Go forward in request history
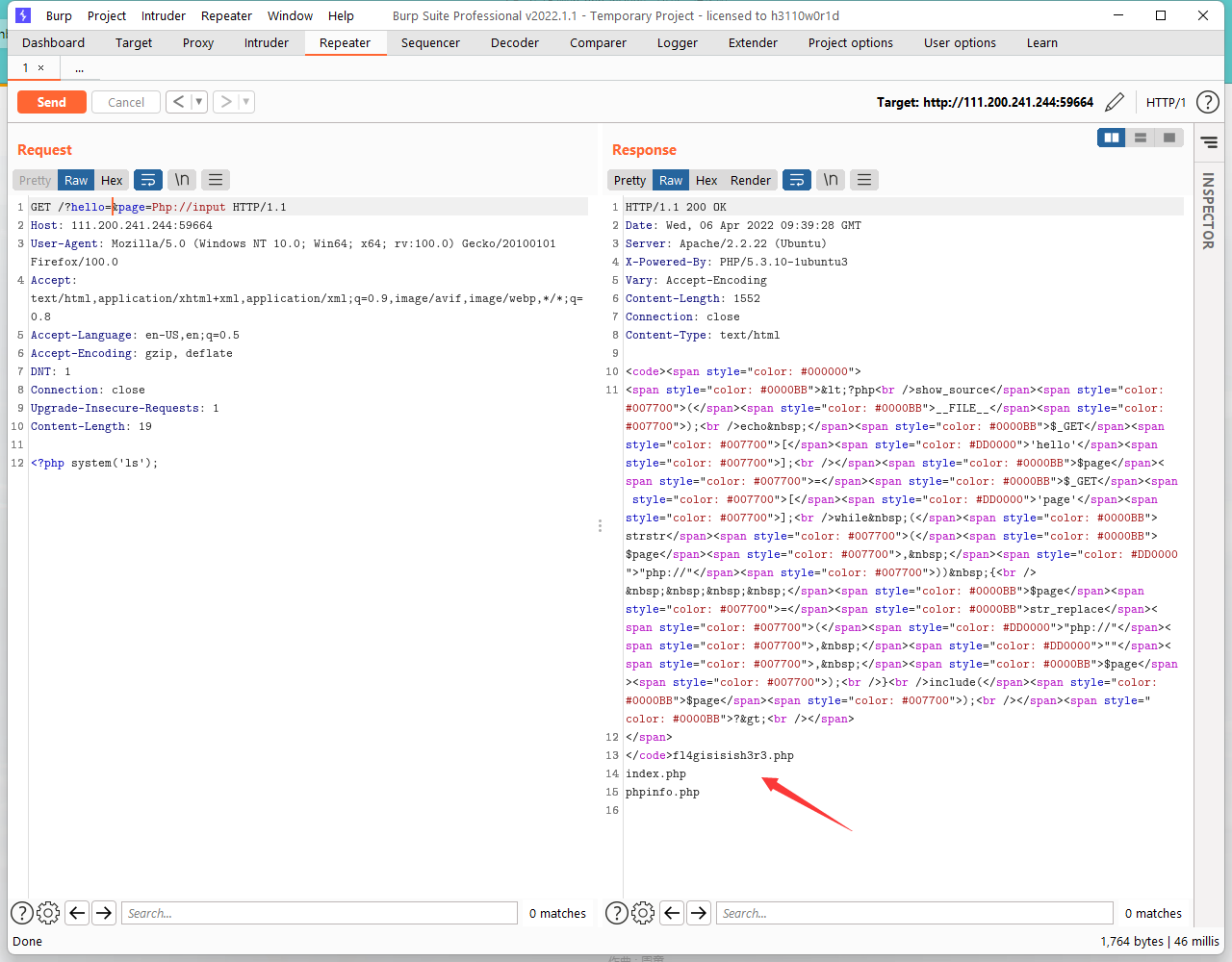Image resolution: width=1232 pixels, height=962 pixels. coord(226,102)
